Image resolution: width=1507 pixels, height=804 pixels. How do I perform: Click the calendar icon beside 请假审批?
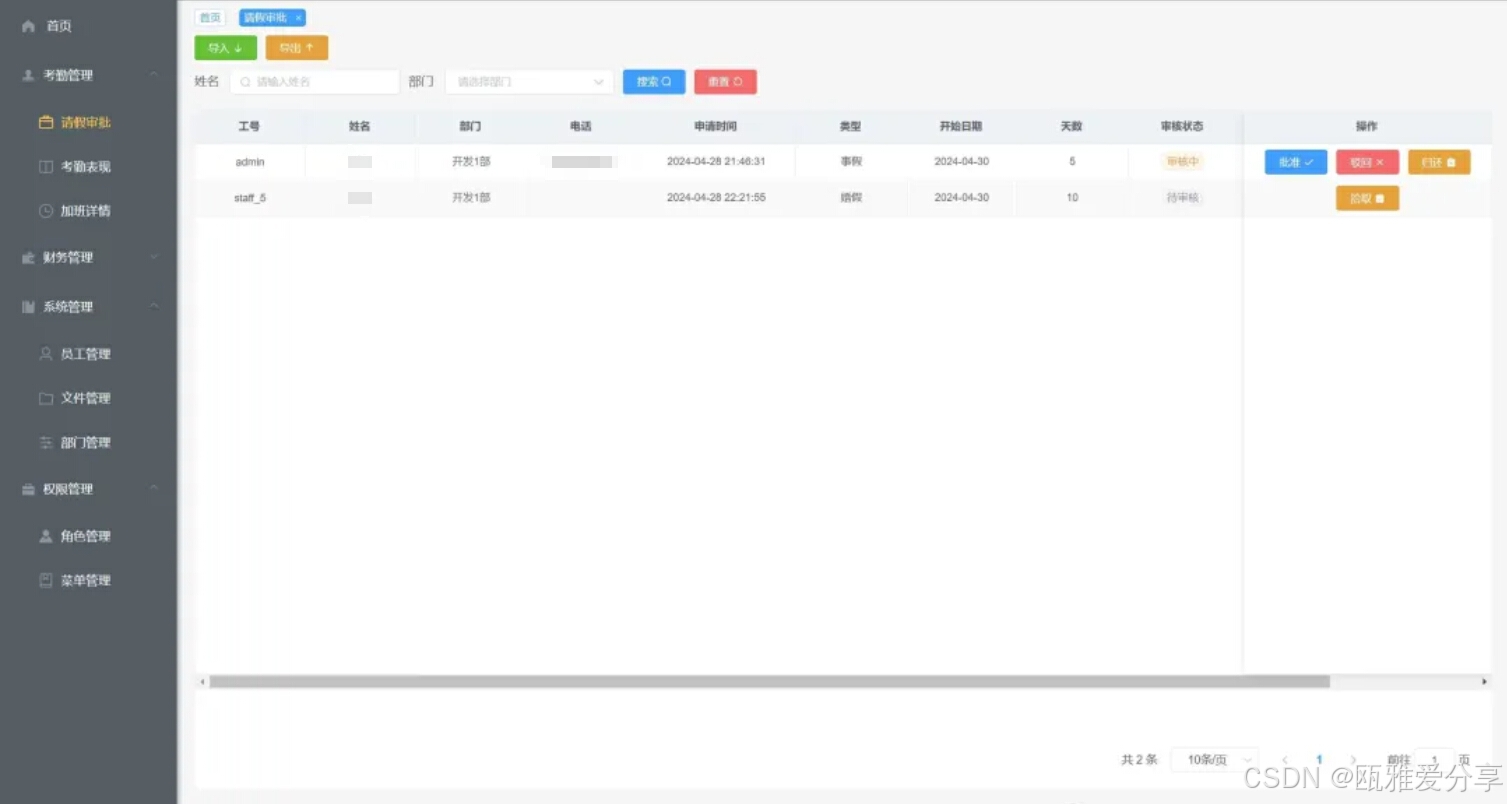pyautogui.click(x=44, y=121)
